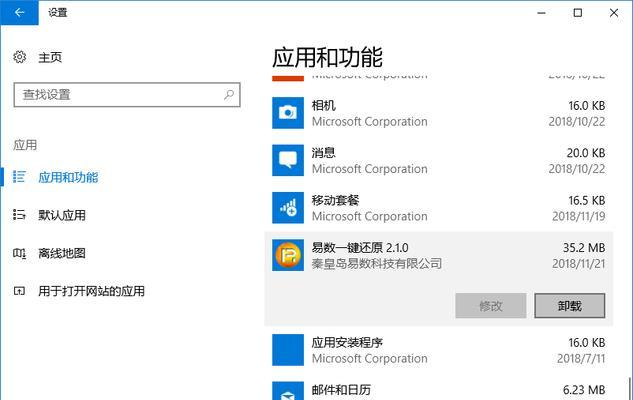Image resolution: width=633 pixels, height=400 pixels.
Task: Click the 20.0 KB size value
Action: coord(586,153)
